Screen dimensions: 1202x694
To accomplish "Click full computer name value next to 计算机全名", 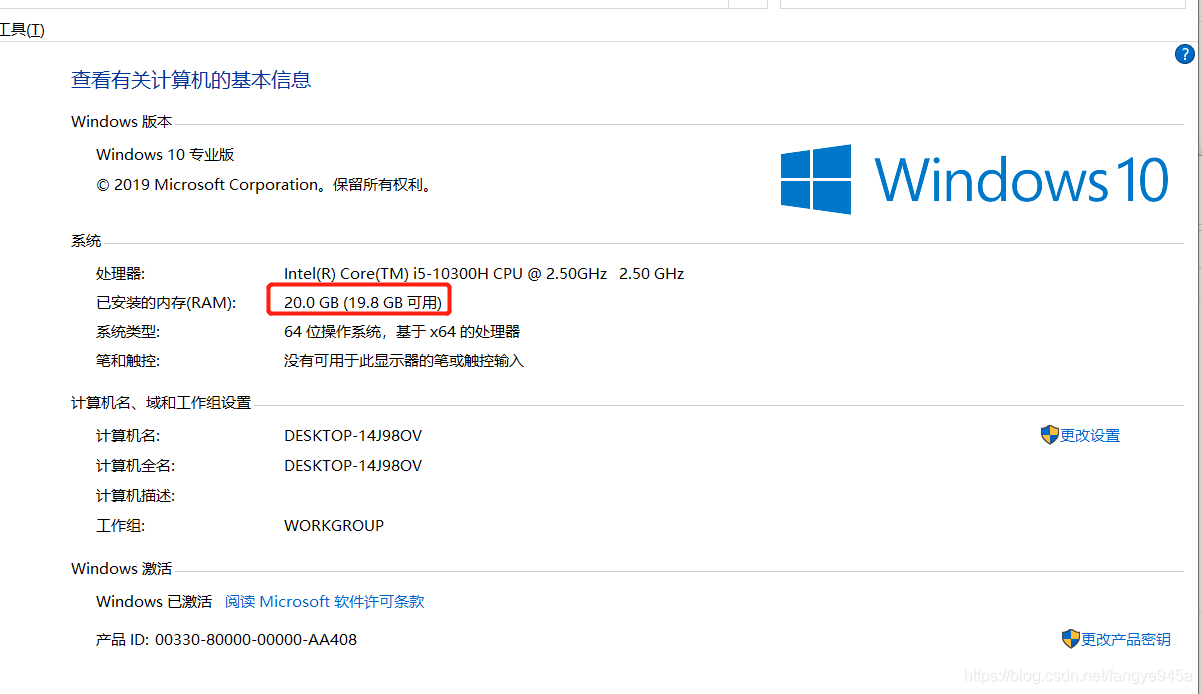I will pos(353,466).
